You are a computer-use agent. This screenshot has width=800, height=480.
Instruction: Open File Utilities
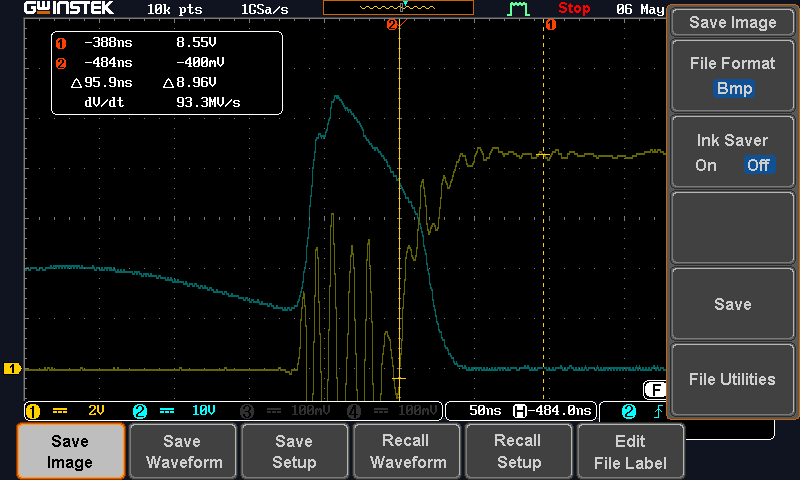[733, 379]
